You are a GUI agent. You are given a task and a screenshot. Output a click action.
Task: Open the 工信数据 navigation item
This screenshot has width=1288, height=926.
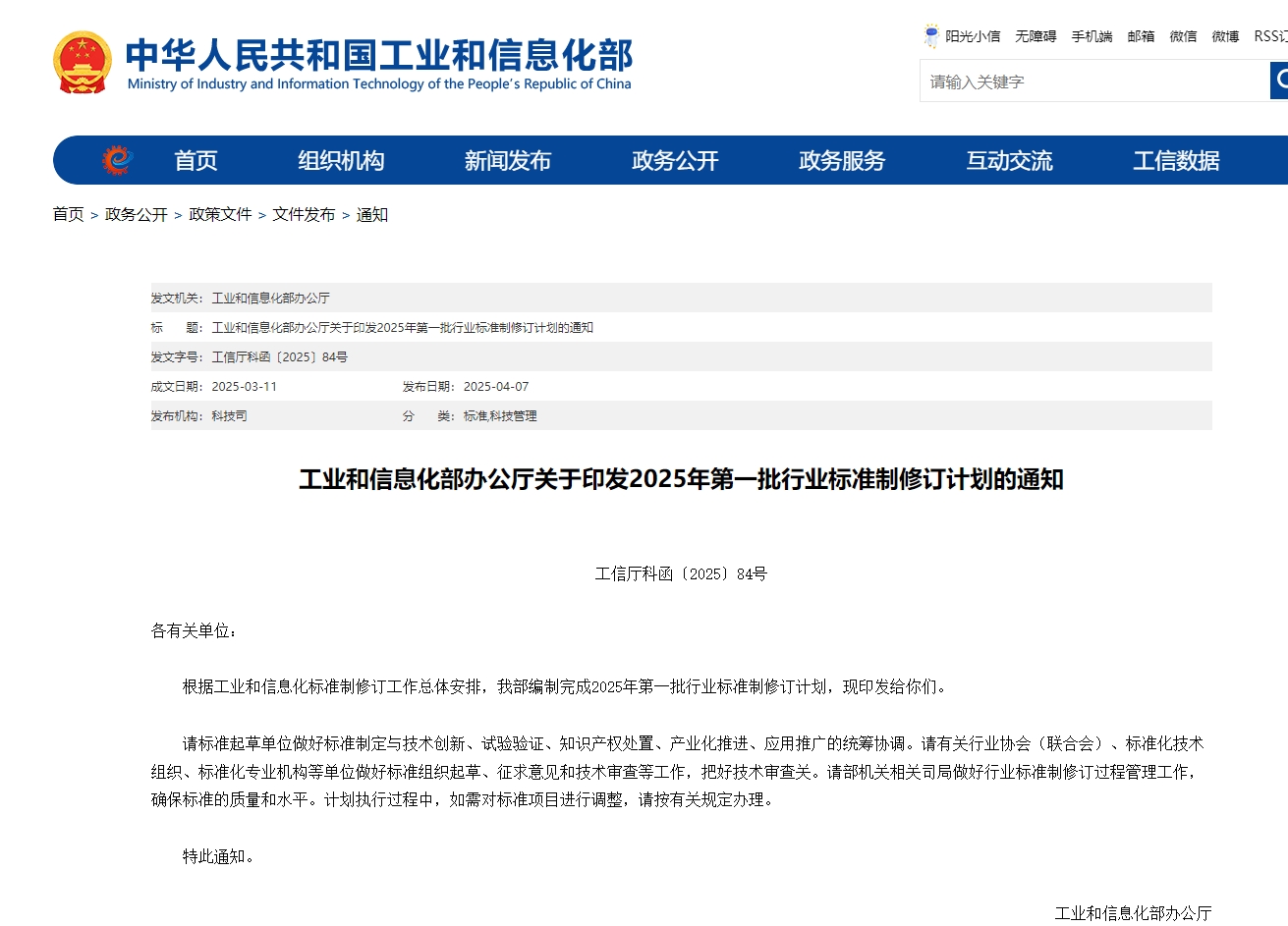(1176, 161)
